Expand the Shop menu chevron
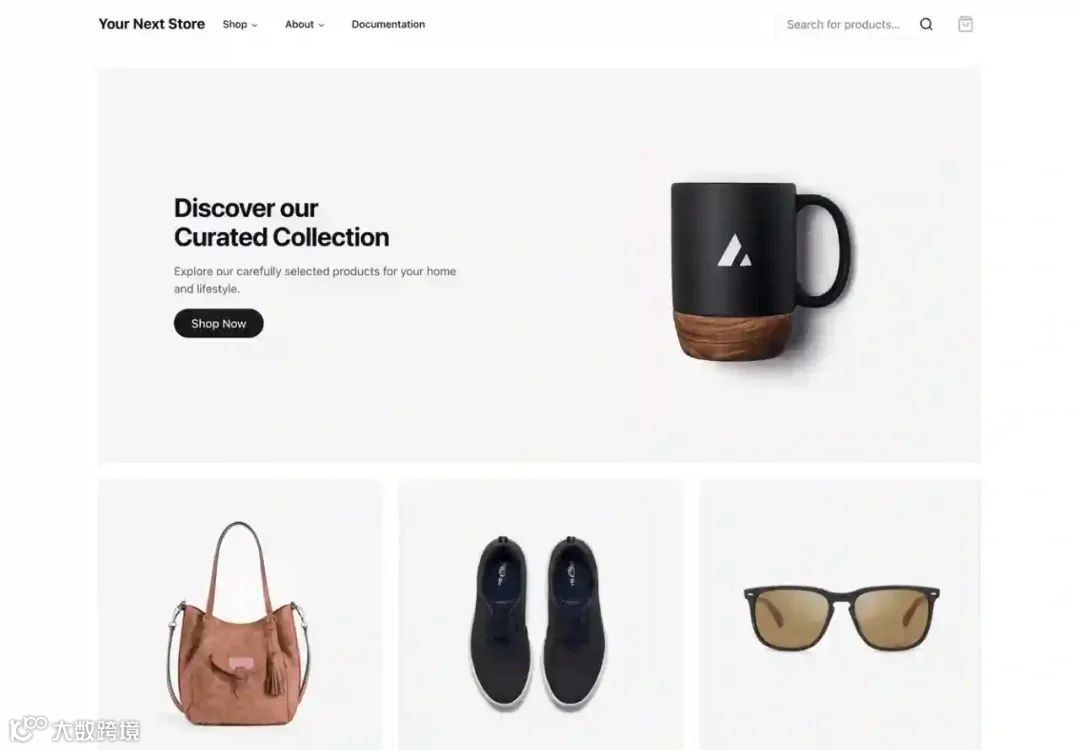The width and height of the screenshot is (1080, 750). coord(254,25)
